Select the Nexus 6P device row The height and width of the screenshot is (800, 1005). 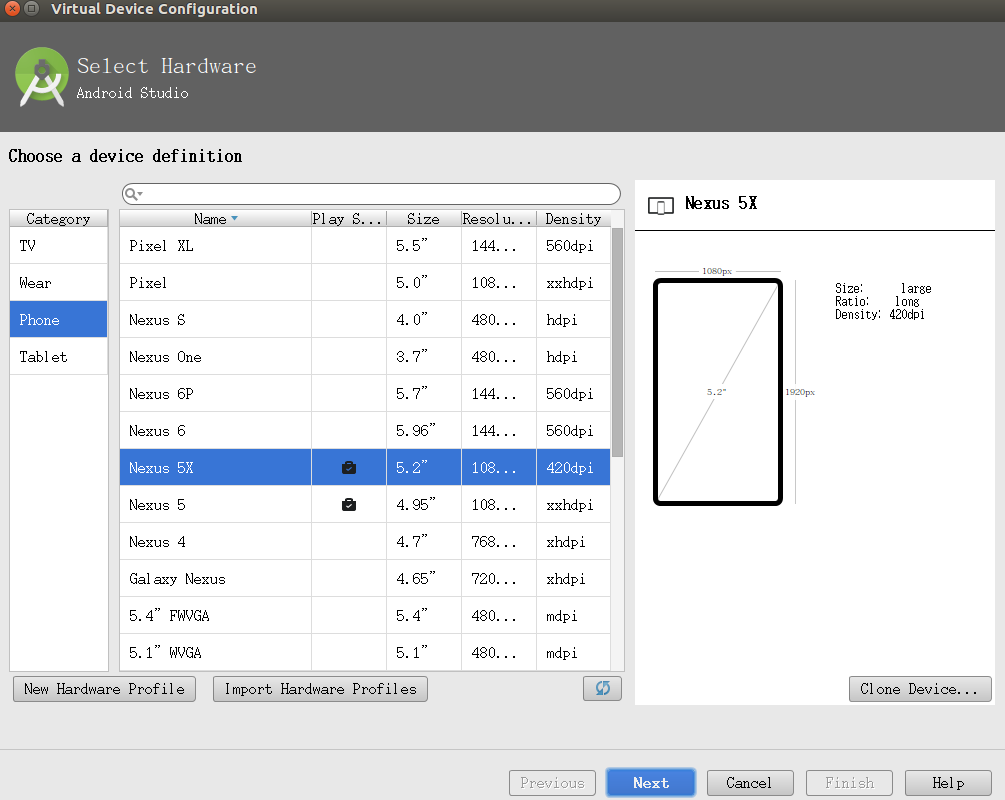365,394
